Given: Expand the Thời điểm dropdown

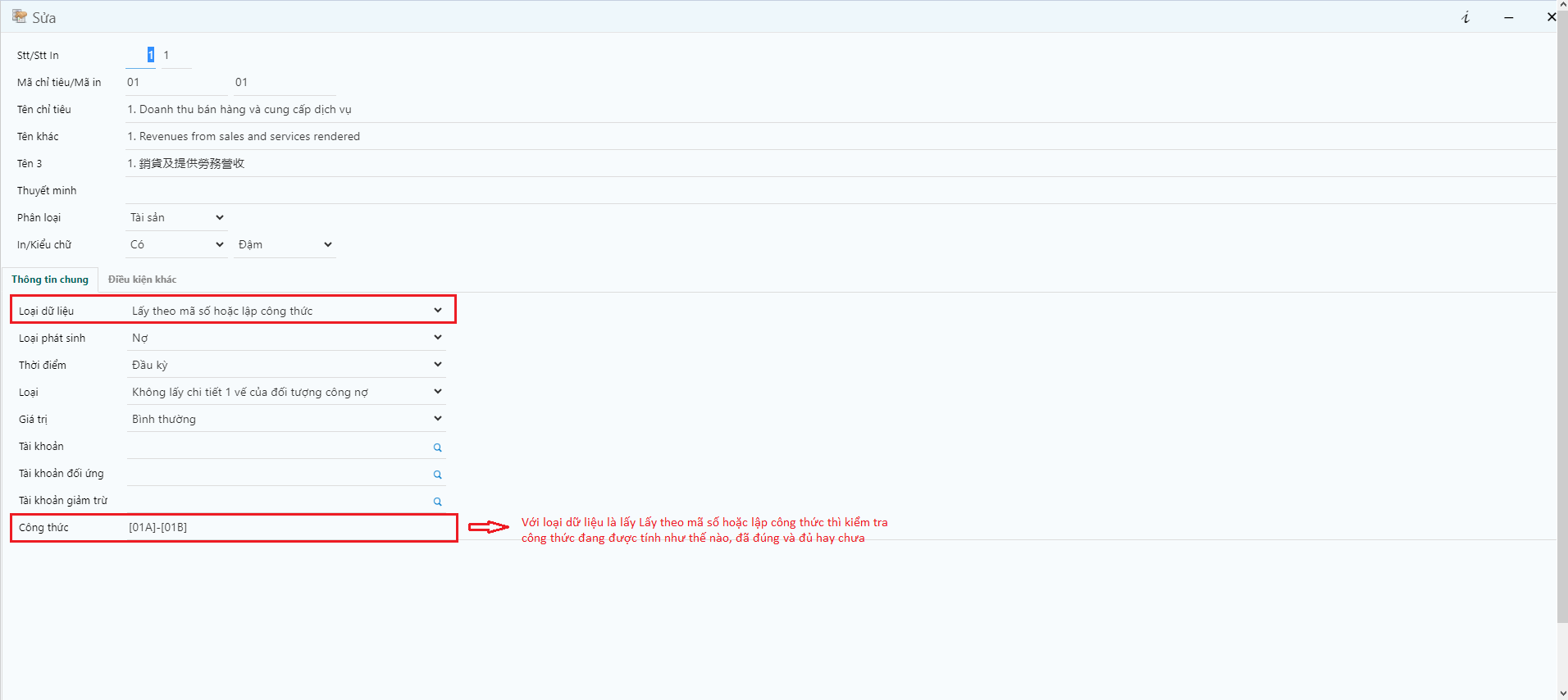Looking at the screenshot, I should [286, 365].
